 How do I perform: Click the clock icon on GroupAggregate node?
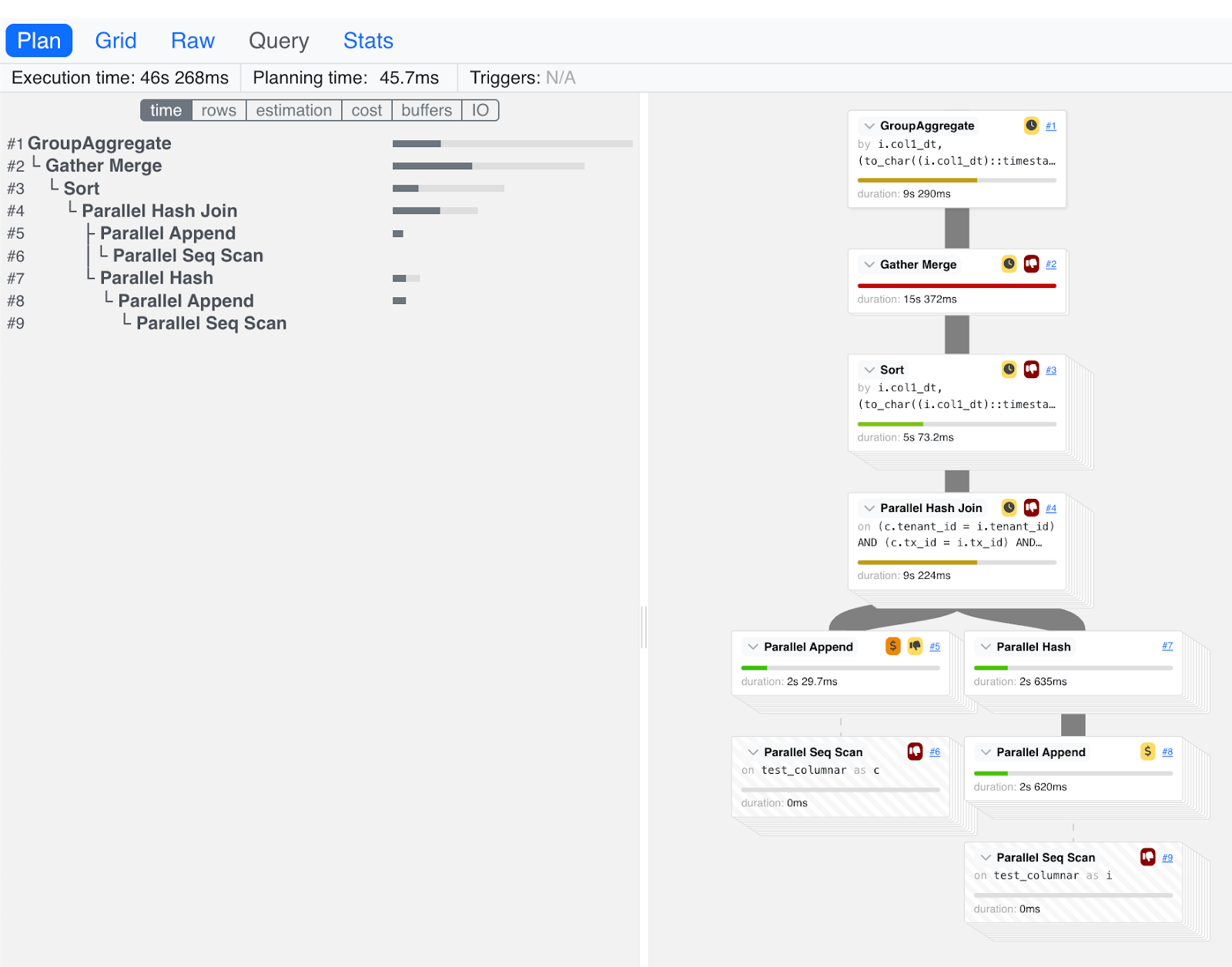tap(1031, 125)
